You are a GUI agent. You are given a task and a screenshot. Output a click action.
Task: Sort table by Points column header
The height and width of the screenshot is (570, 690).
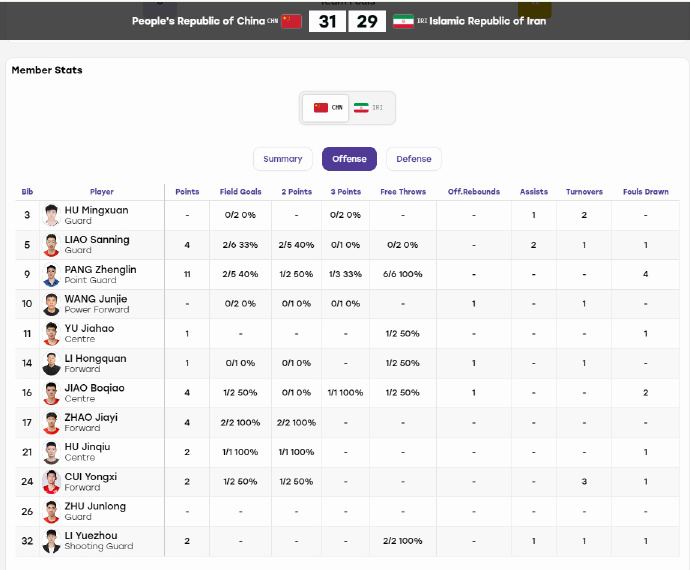click(187, 192)
